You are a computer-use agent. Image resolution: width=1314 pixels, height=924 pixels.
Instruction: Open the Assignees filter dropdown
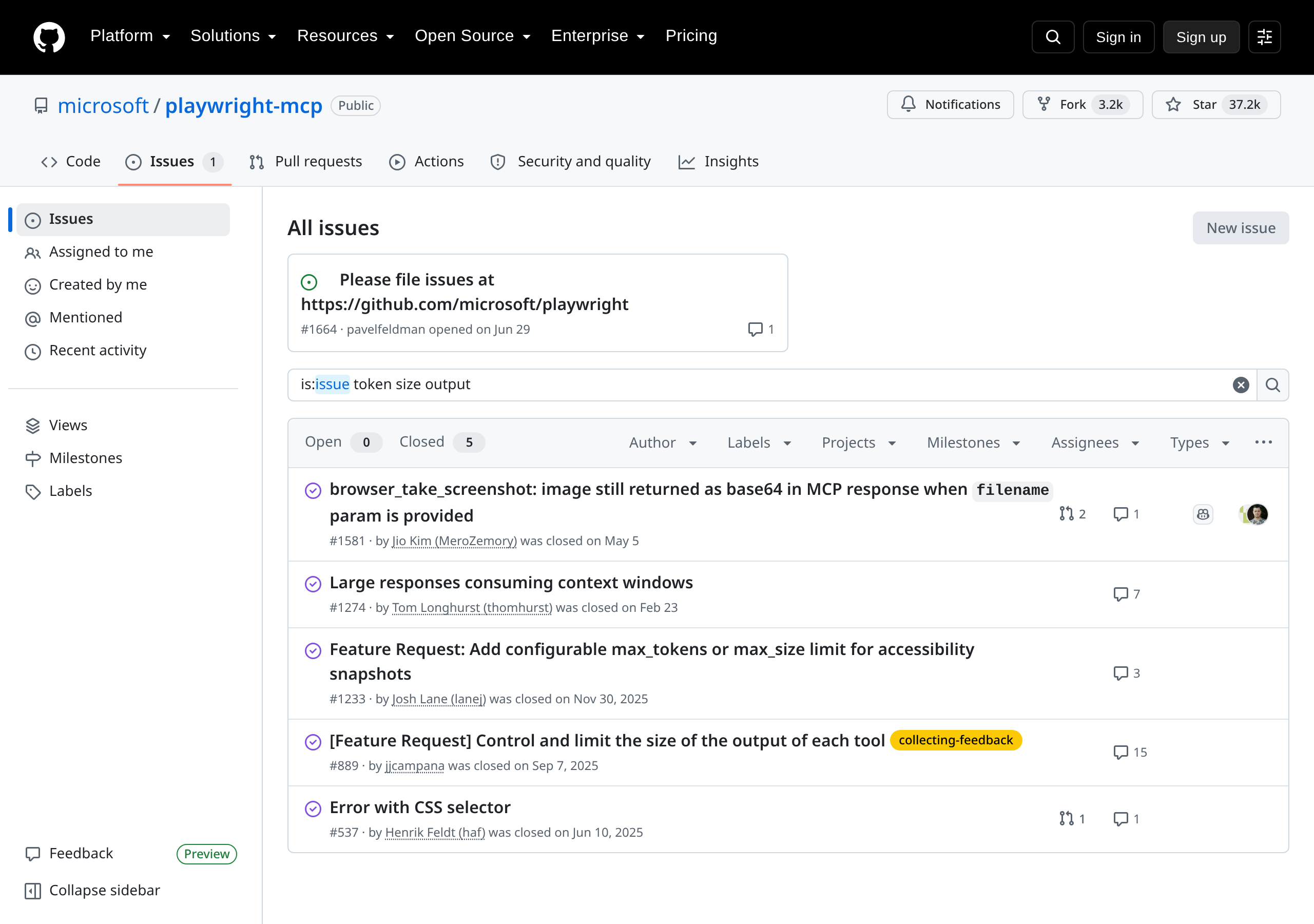pos(1095,442)
